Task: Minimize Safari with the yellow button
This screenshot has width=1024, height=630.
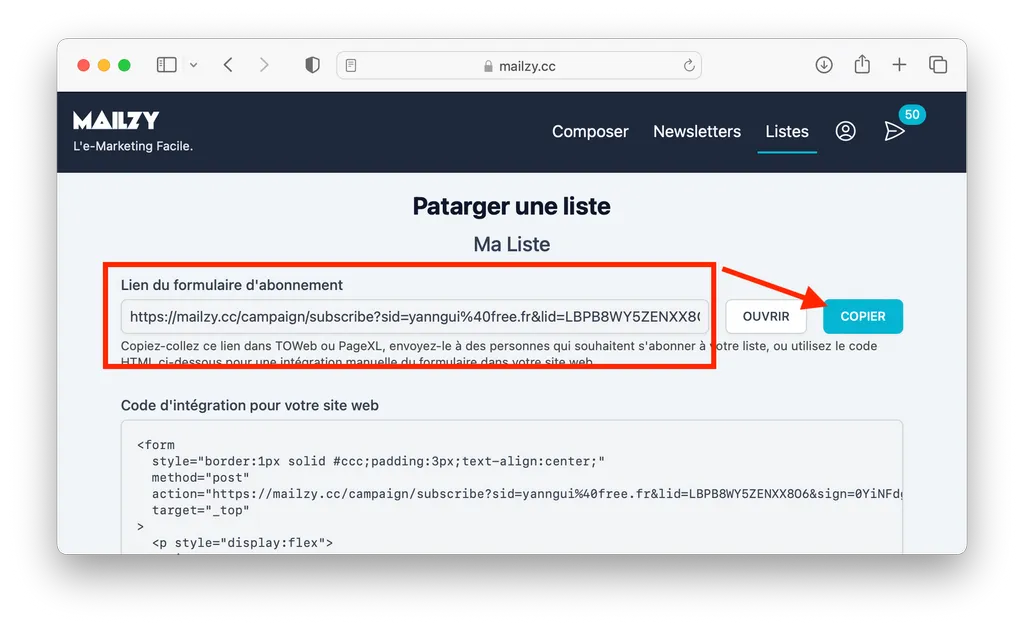Action: pos(104,65)
